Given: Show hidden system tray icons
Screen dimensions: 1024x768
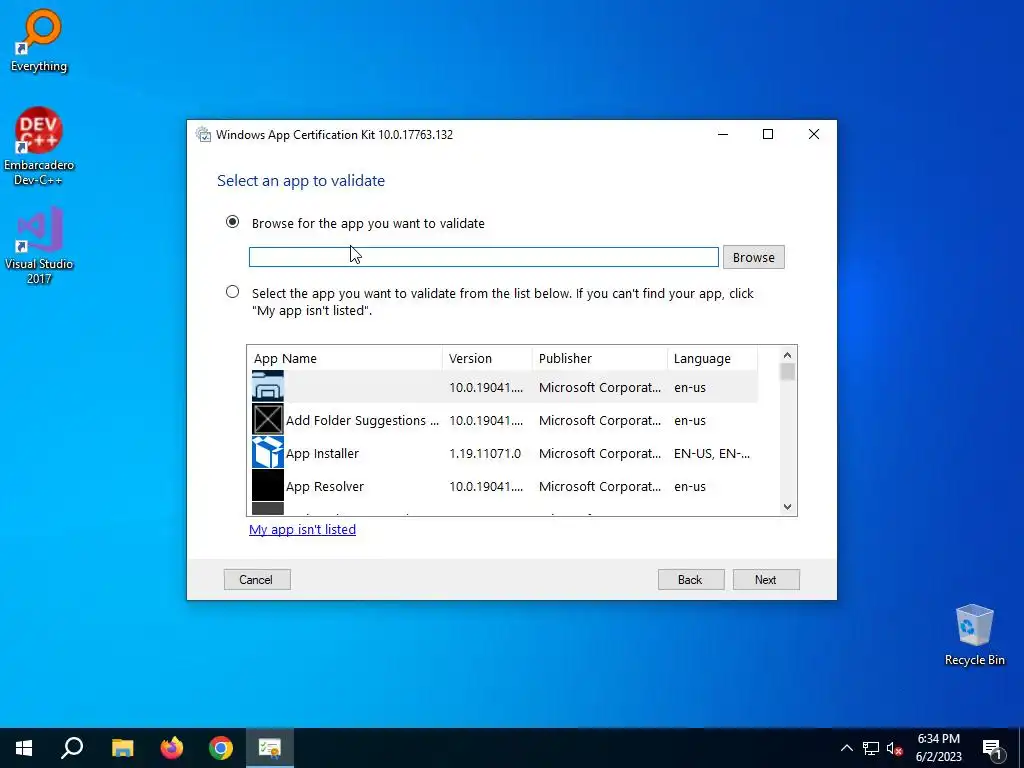Looking at the screenshot, I should coord(846,748).
